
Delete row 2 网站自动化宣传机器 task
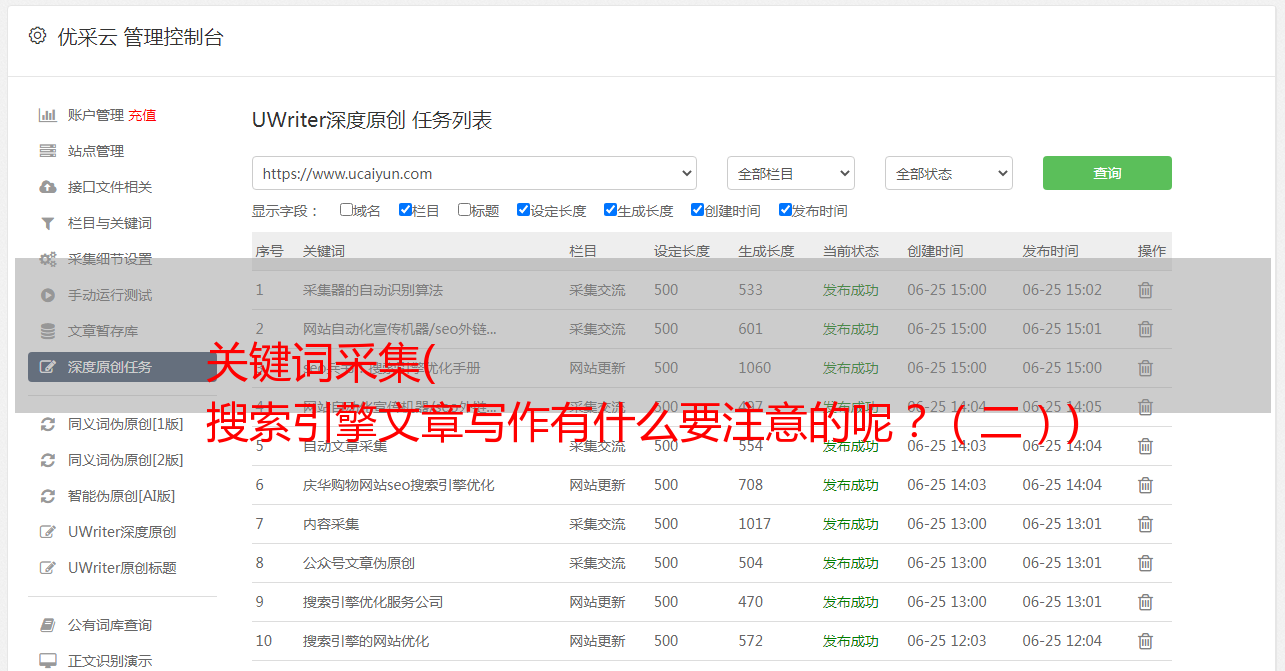pos(1146,329)
